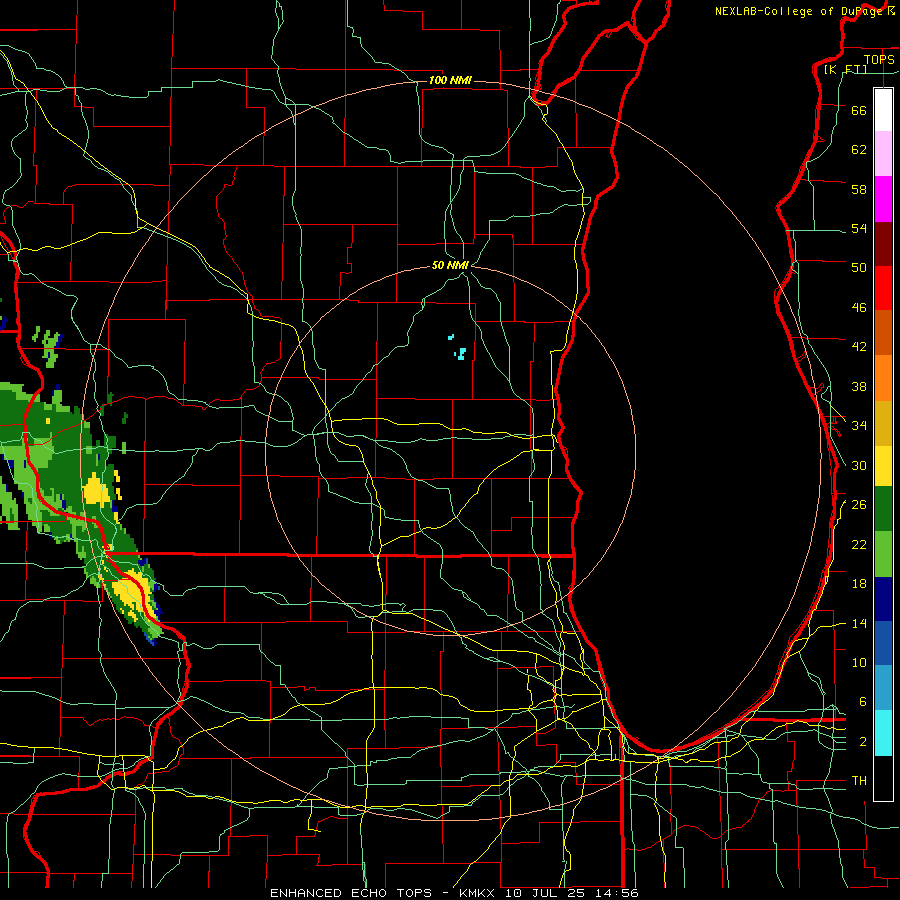This screenshot has width=900, height=900.
Task: Click the 18 legend value
Action: [x=859, y=584]
